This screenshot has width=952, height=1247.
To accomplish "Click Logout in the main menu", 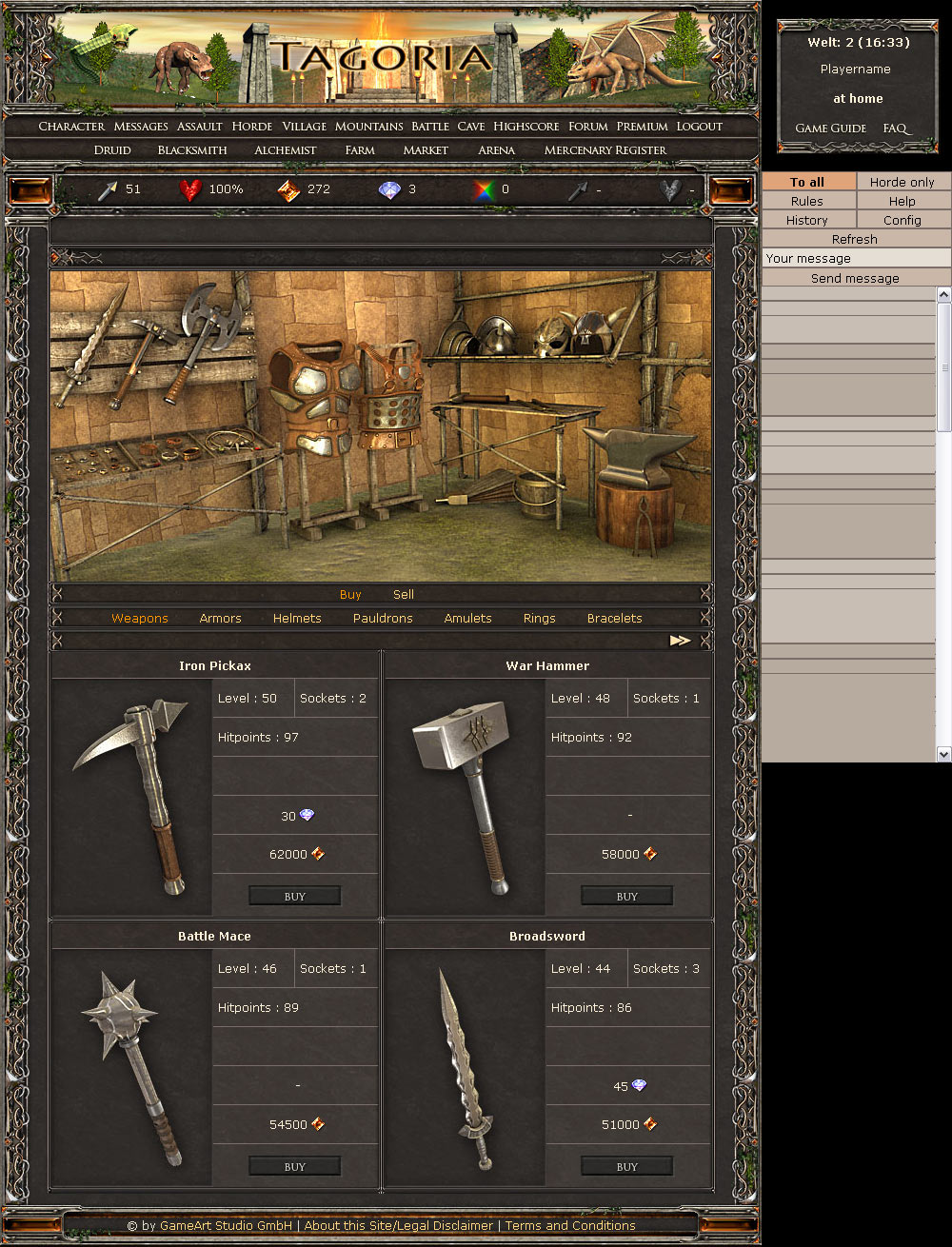I will point(700,126).
